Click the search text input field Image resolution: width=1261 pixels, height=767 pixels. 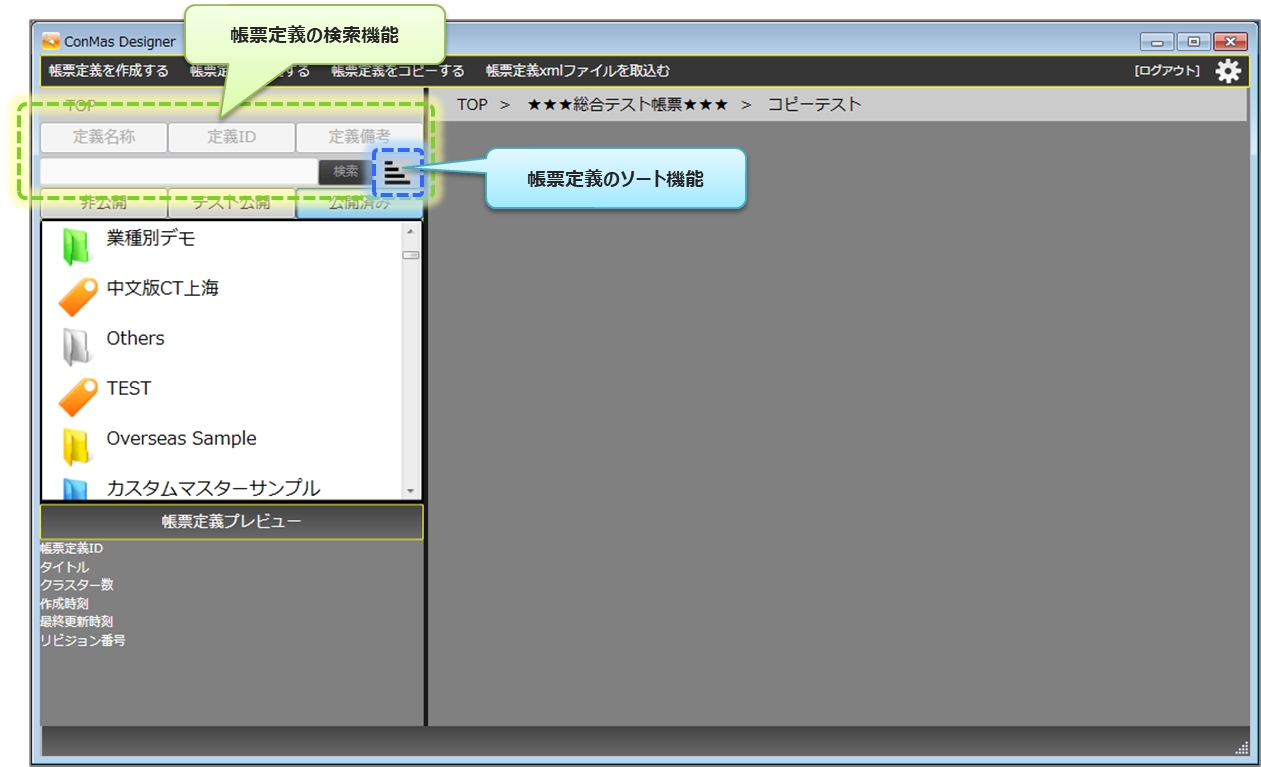click(179, 172)
